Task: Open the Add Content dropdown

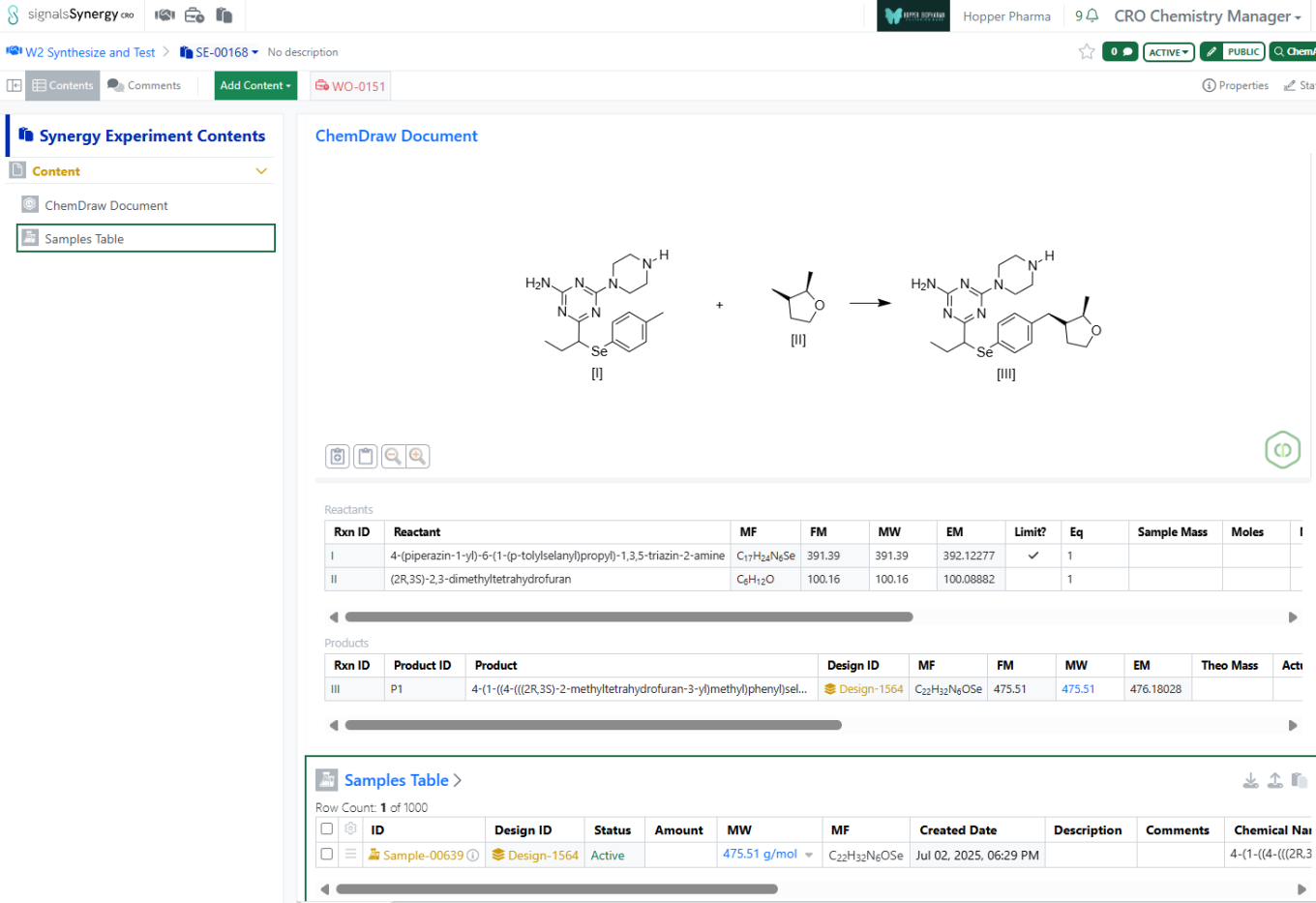Action: point(255,85)
